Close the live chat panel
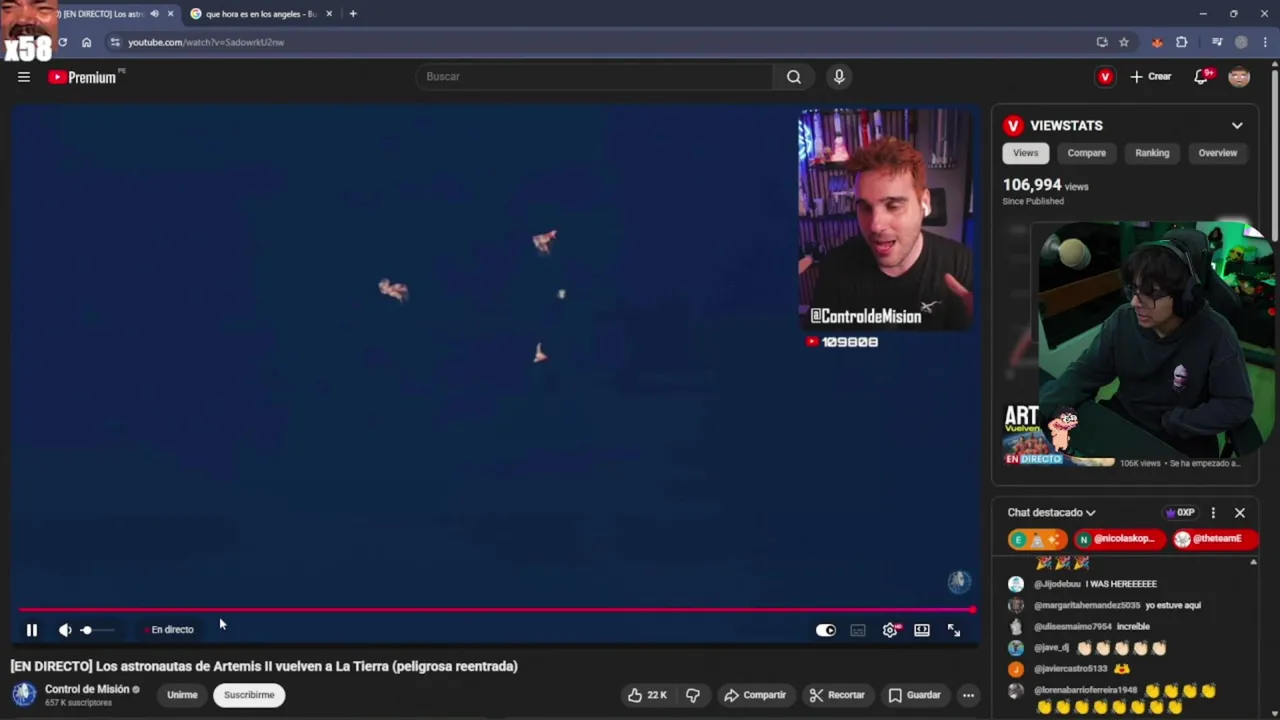Screen dimensions: 1280x720 1240,513
